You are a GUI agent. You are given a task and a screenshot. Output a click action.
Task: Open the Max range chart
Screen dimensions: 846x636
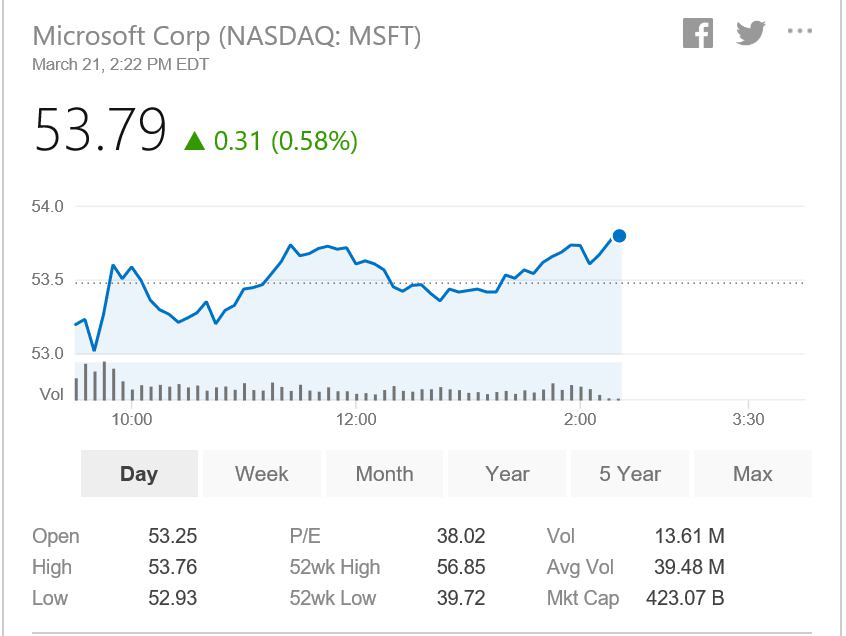(x=753, y=474)
